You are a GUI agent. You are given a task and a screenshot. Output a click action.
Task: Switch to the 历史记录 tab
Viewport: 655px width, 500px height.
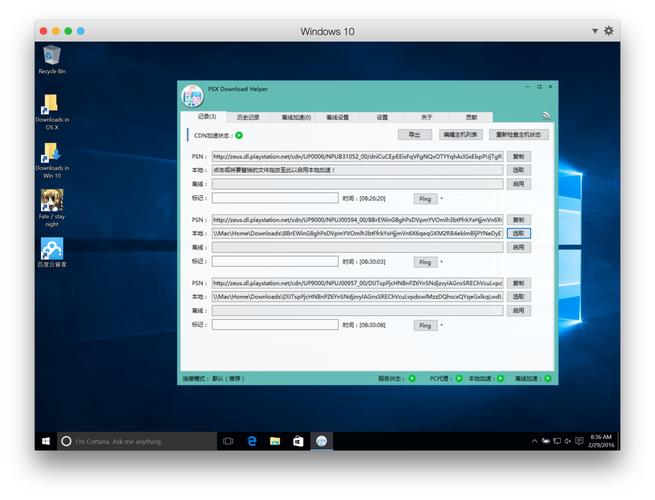248,117
